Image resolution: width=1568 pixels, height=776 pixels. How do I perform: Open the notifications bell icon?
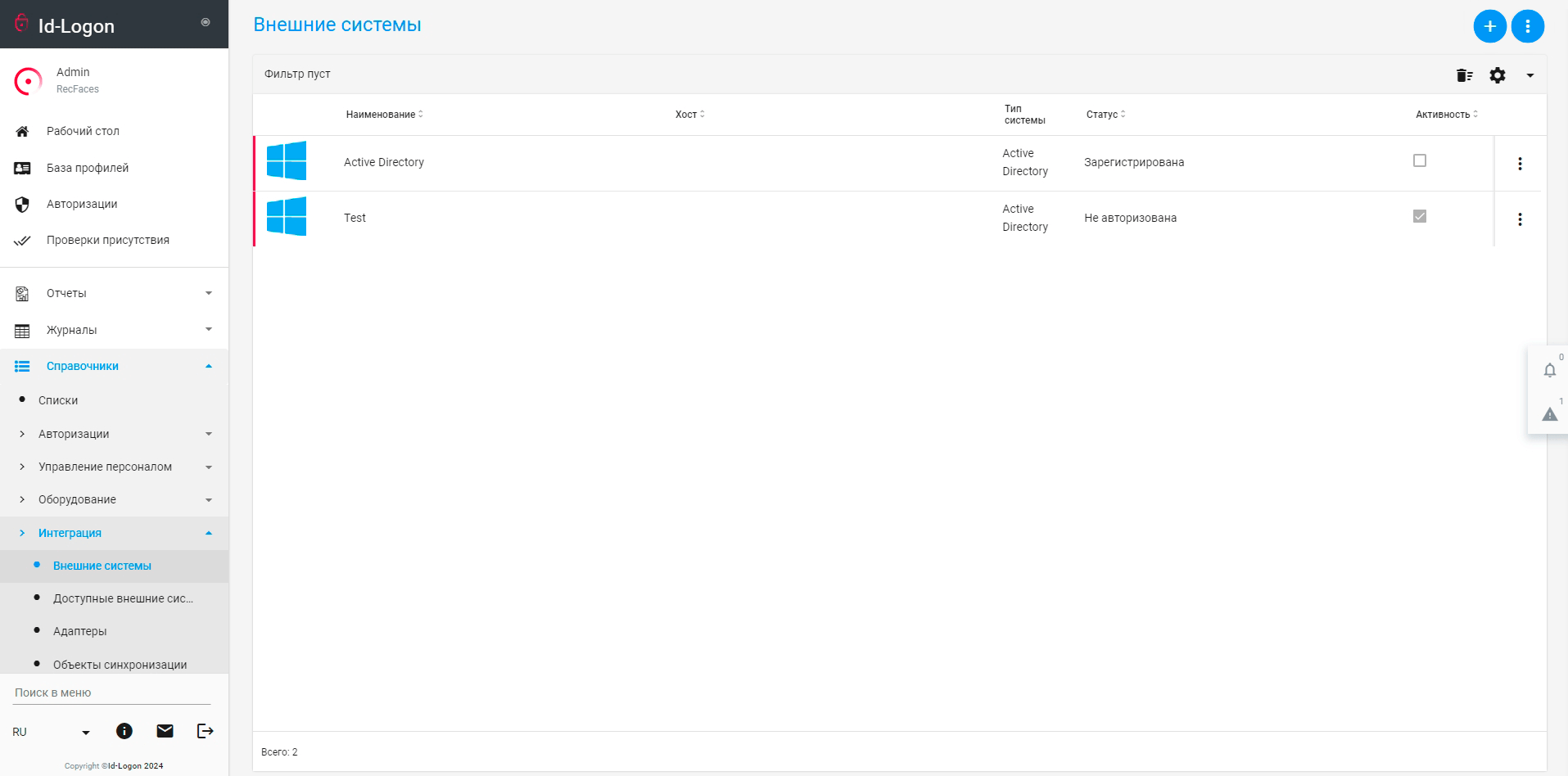1549,370
